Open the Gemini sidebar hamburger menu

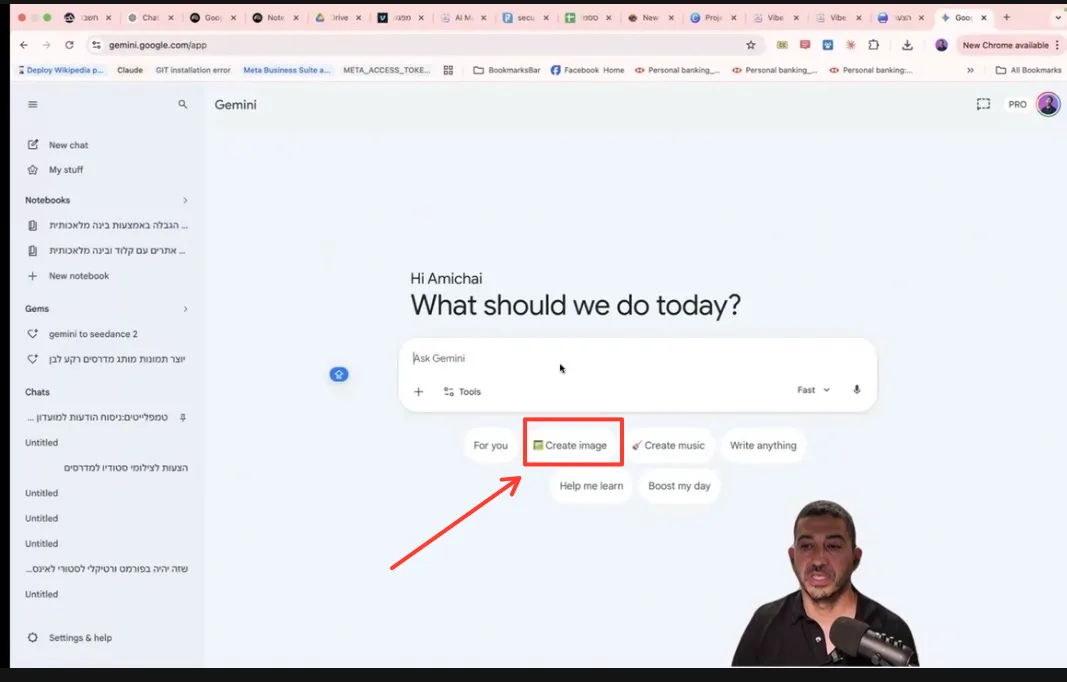tap(33, 104)
